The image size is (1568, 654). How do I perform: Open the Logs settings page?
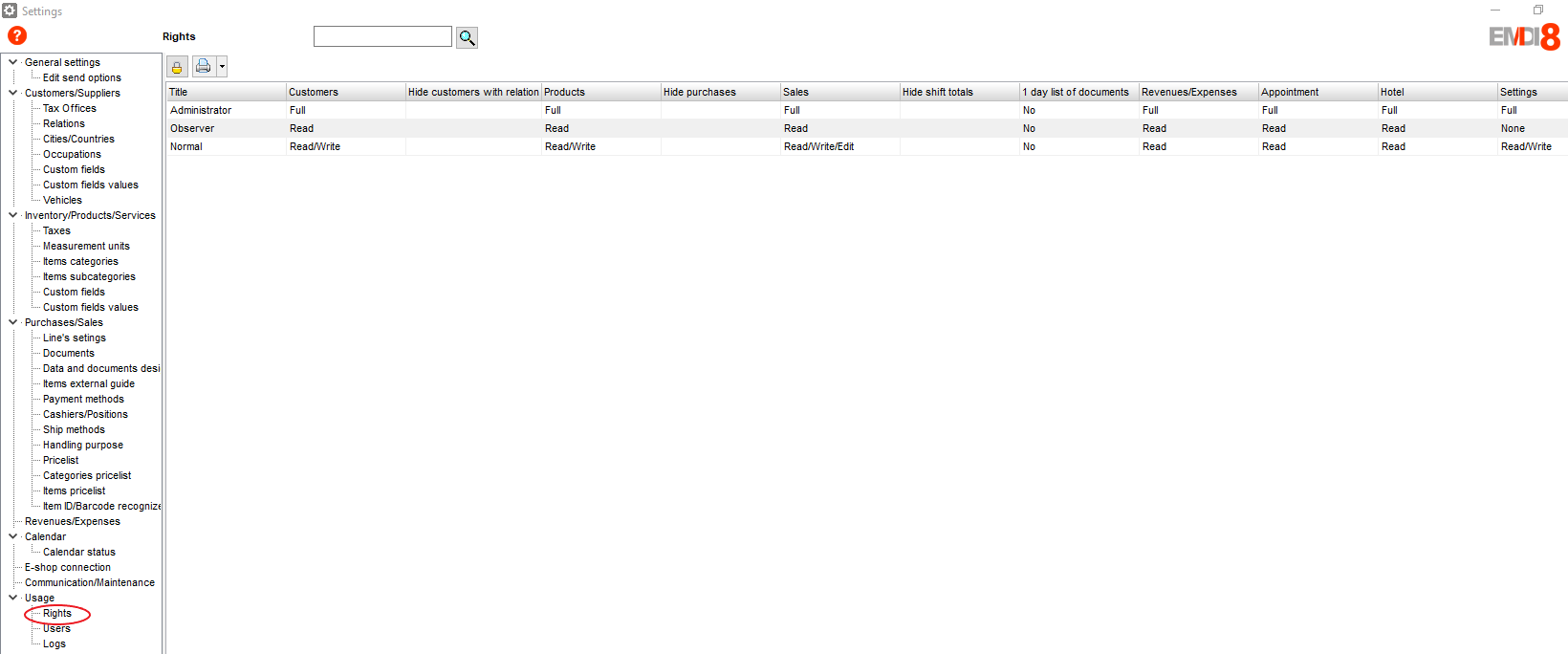pos(54,643)
